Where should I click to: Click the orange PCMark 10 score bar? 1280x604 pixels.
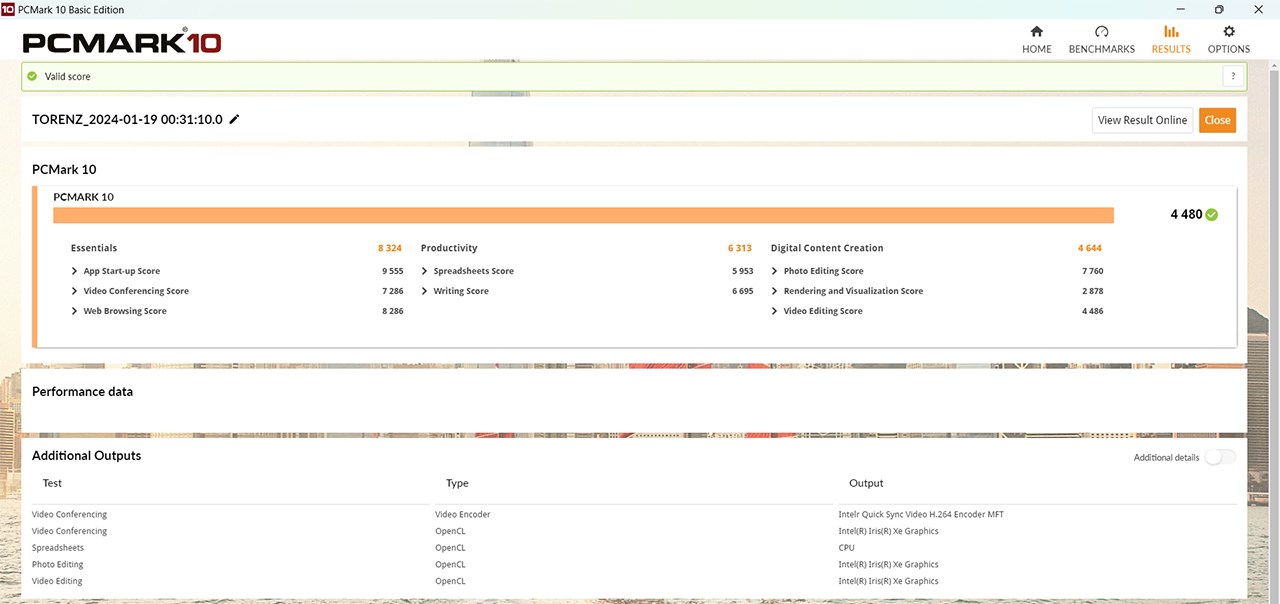pos(583,215)
